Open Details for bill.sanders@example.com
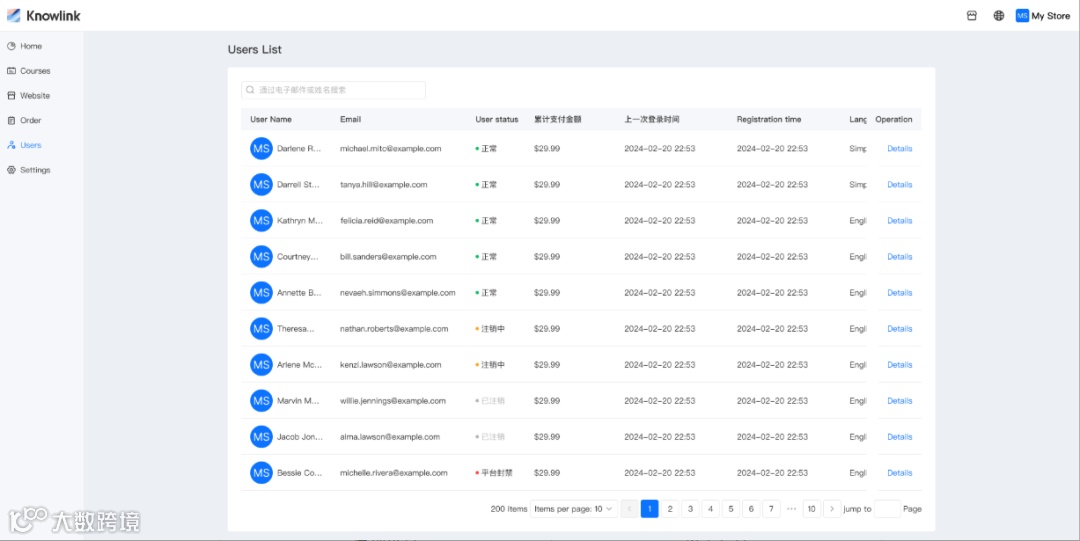The image size is (1080, 541). pos(900,256)
